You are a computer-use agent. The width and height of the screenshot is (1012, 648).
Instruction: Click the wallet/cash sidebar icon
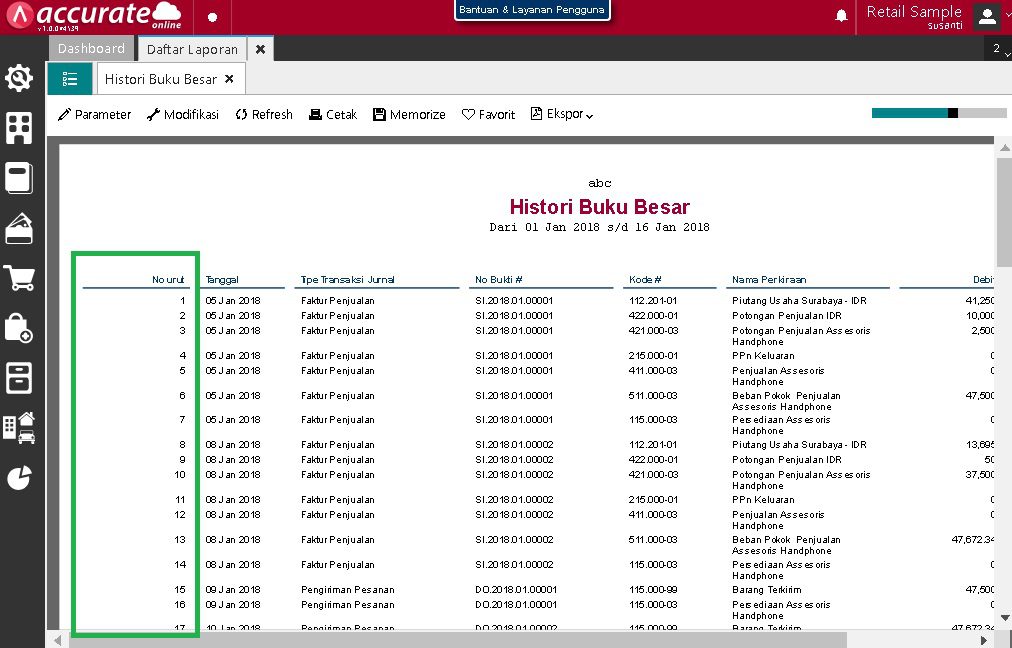20,228
